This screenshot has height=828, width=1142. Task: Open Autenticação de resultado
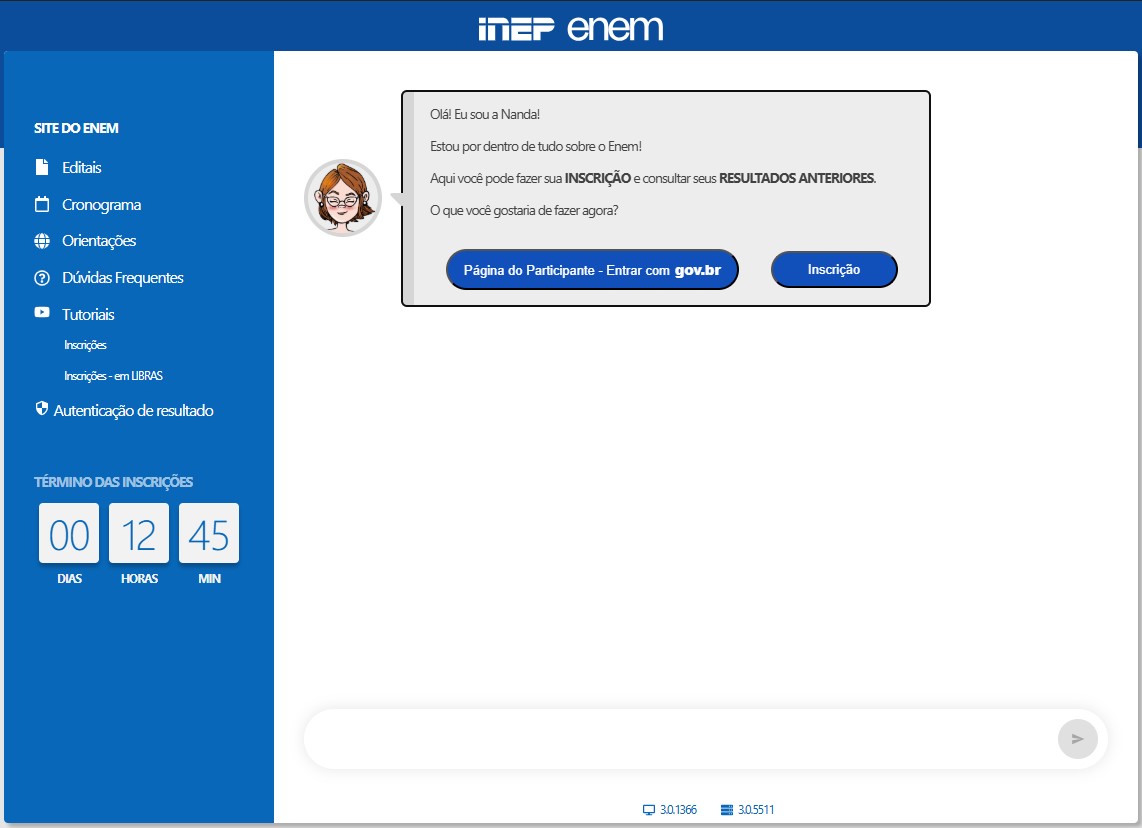coord(133,411)
